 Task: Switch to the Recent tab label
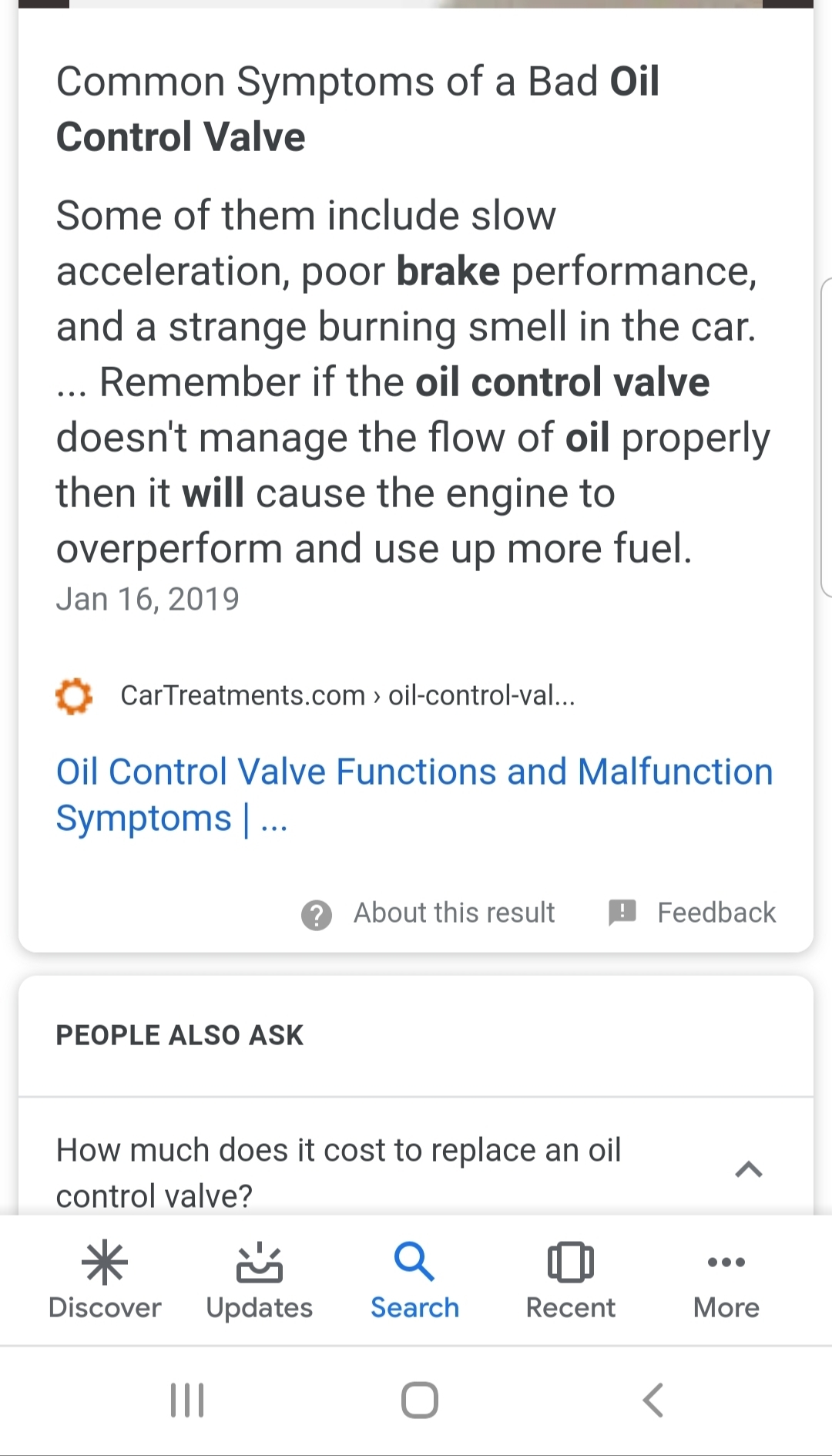point(570,1308)
